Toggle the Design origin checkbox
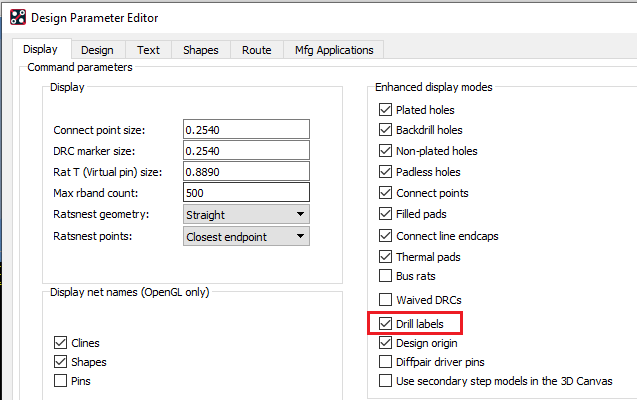637x400 pixels. (385, 343)
